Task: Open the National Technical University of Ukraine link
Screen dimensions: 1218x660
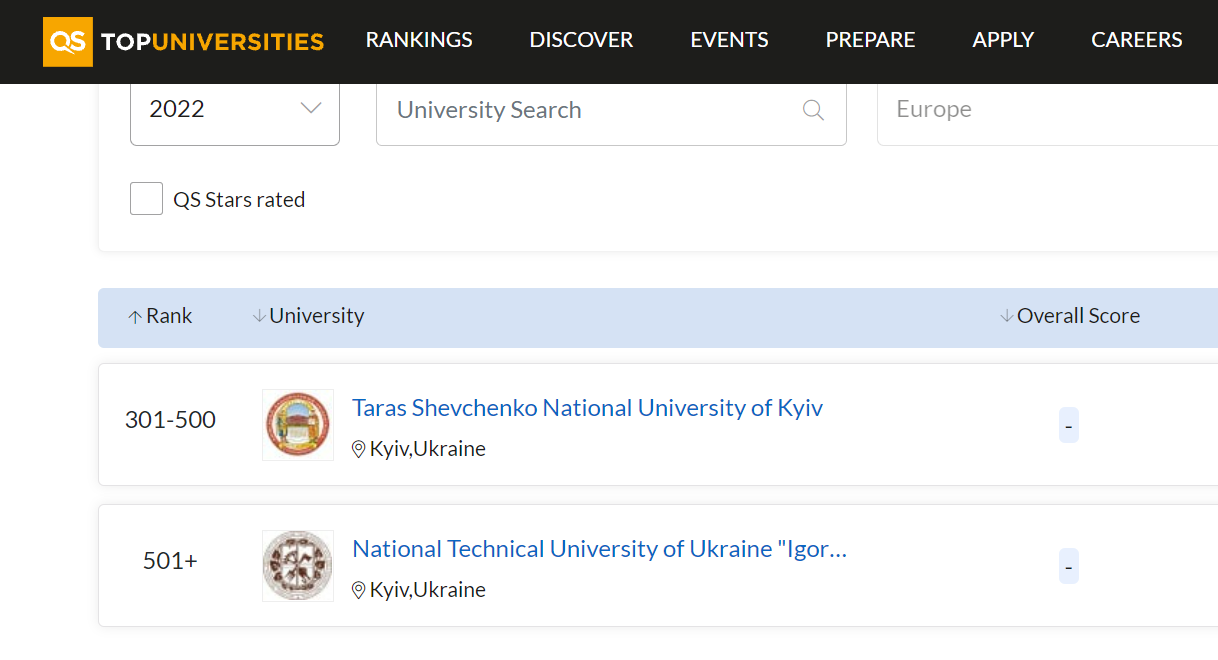Action: [598, 548]
